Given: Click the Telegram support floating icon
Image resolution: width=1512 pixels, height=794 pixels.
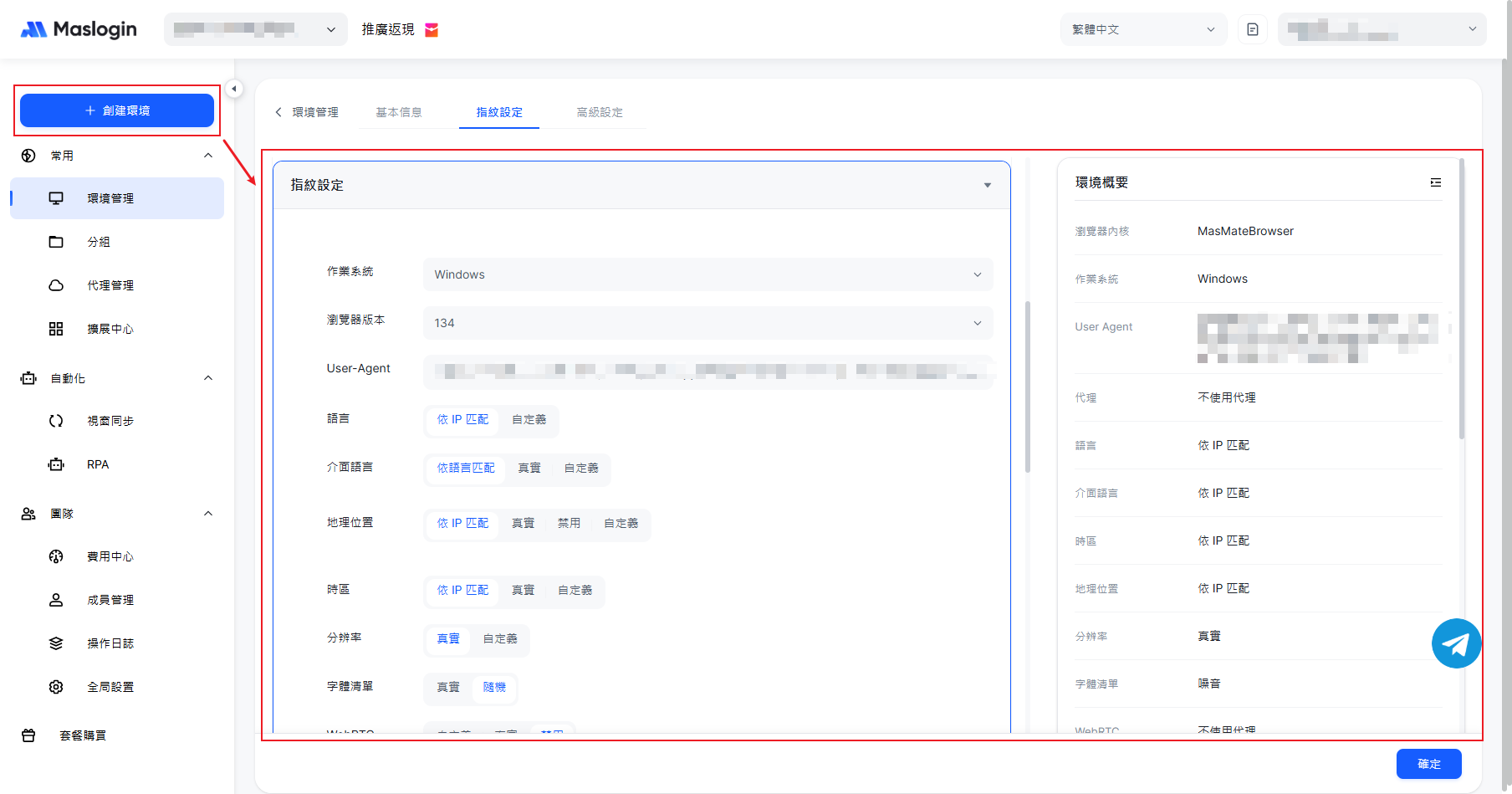Looking at the screenshot, I should coord(1456,643).
